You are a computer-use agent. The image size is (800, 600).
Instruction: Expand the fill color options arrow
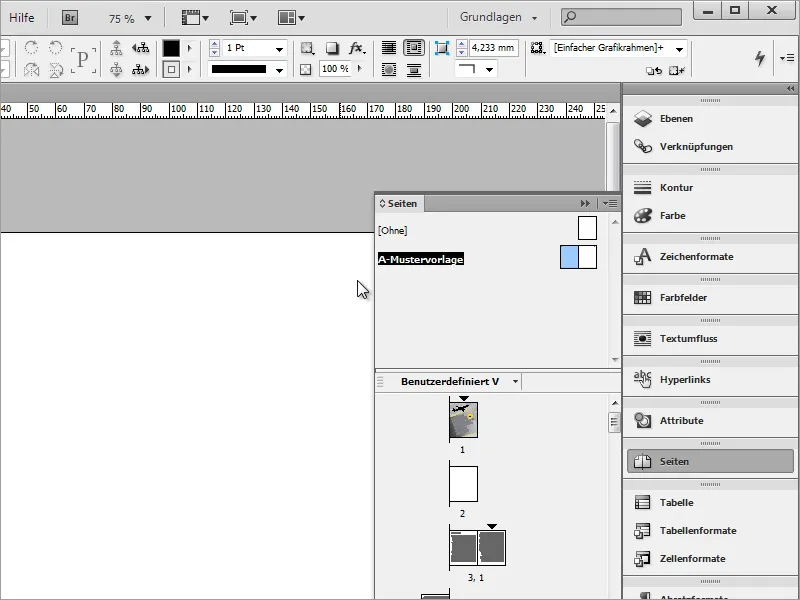coord(190,48)
